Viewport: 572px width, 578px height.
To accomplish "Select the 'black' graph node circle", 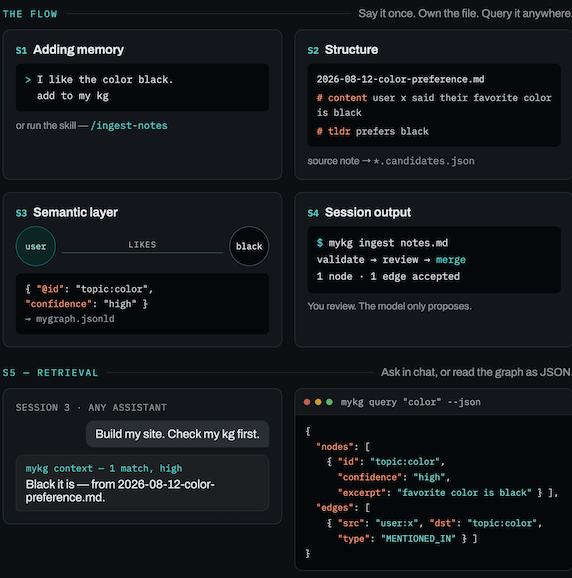I will click(x=249, y=246).
